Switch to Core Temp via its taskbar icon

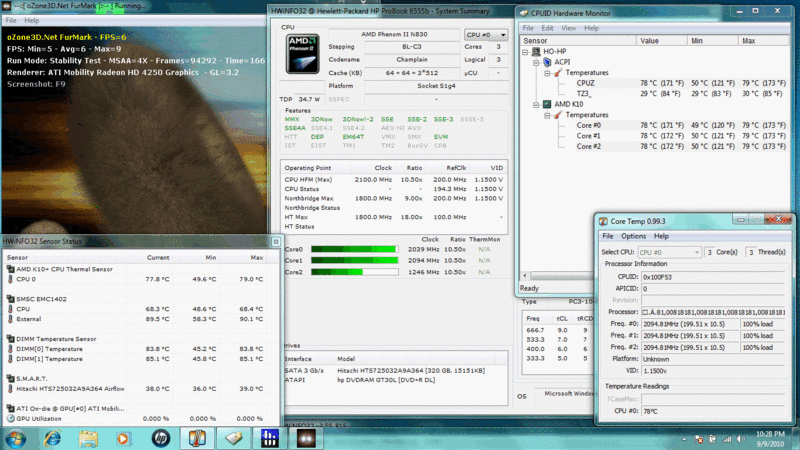(x=197, y=437)
